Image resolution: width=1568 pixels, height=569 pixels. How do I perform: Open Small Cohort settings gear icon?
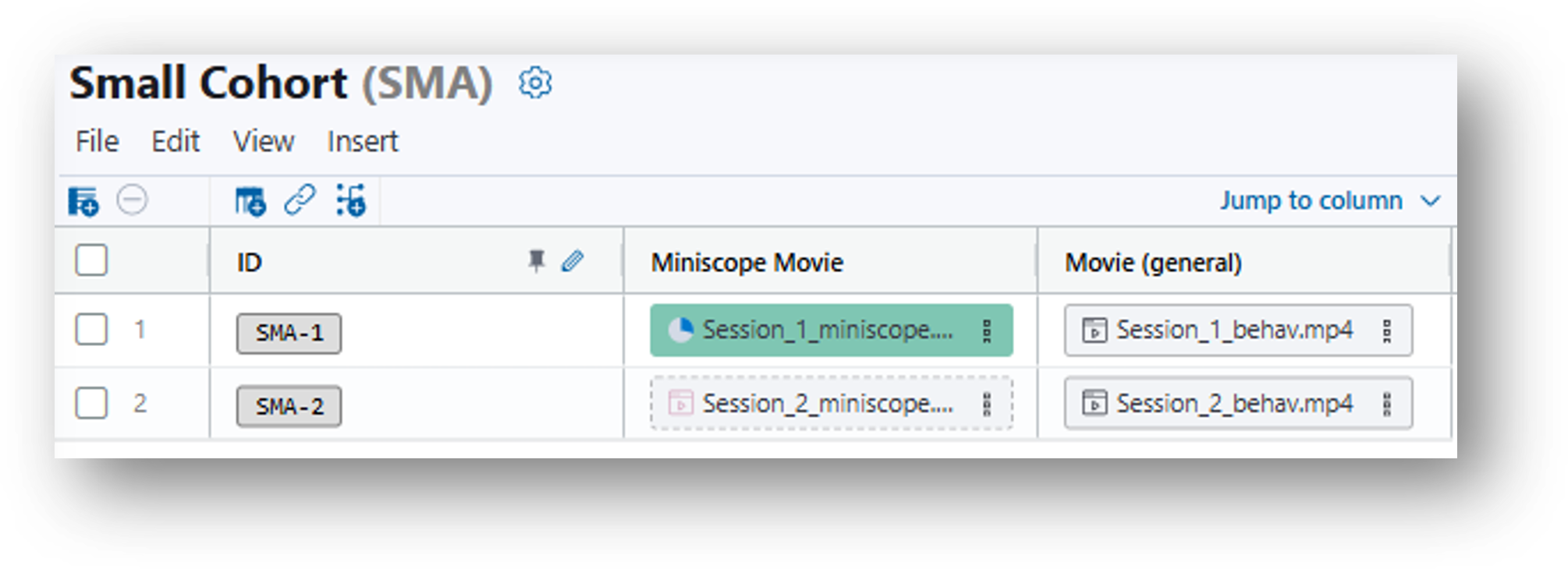tap(535, 83)
